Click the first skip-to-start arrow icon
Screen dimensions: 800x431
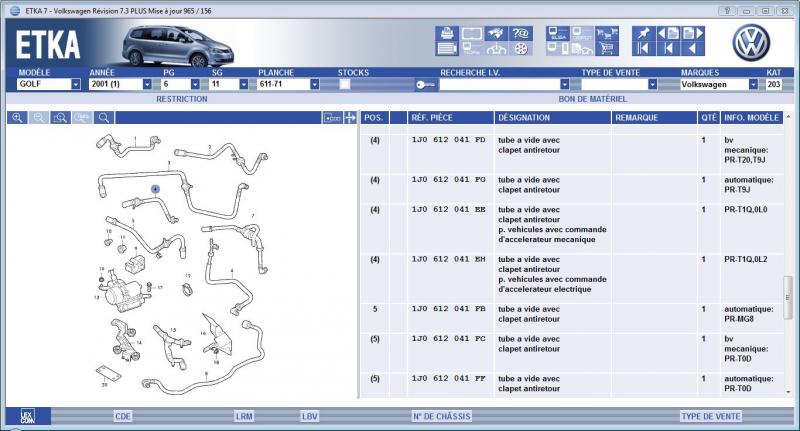click(x=644, y=48)
